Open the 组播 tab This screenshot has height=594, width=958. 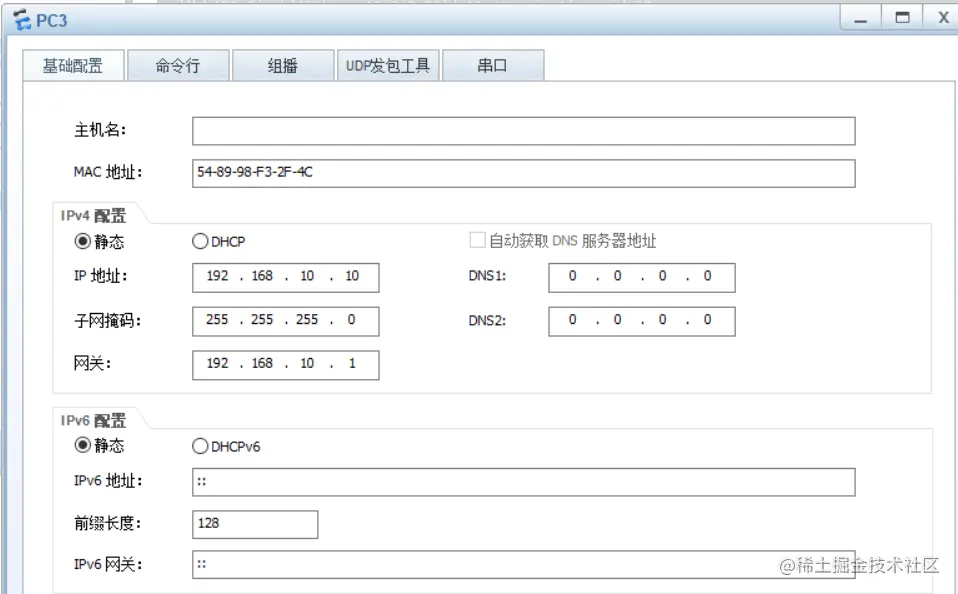[284, 64]
